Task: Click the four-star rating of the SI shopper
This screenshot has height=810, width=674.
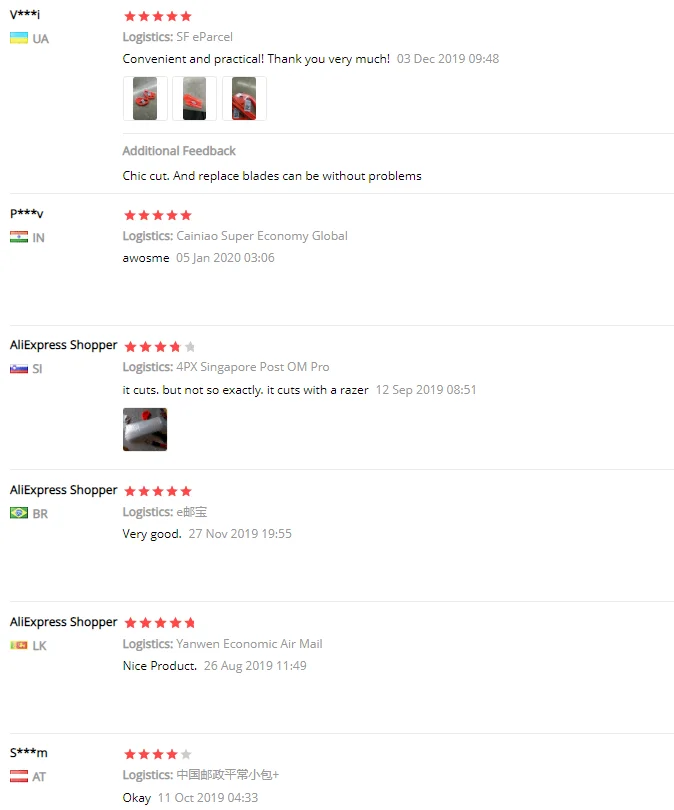Action: pos(160,347)
